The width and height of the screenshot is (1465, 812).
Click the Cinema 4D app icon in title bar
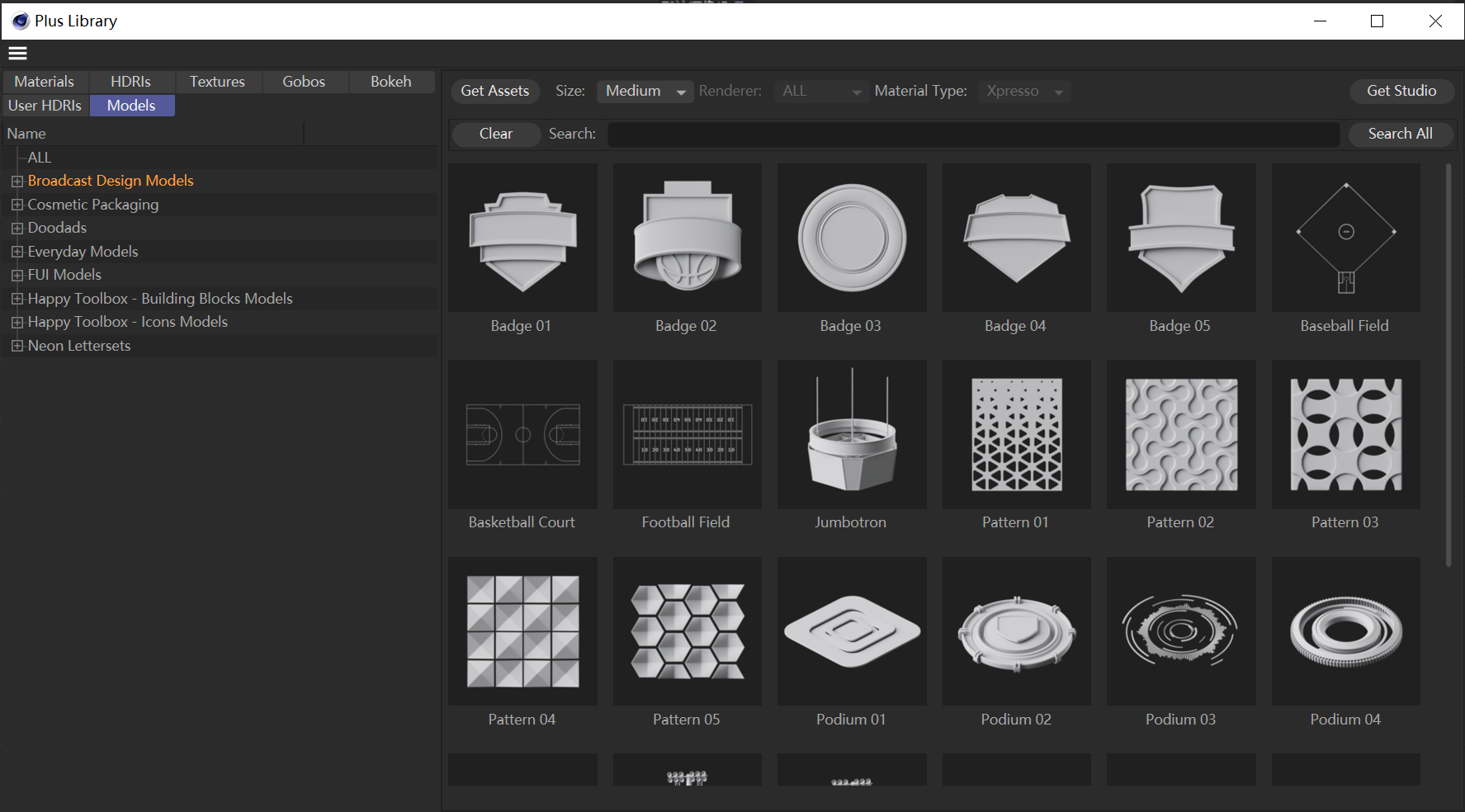point(20,21)
